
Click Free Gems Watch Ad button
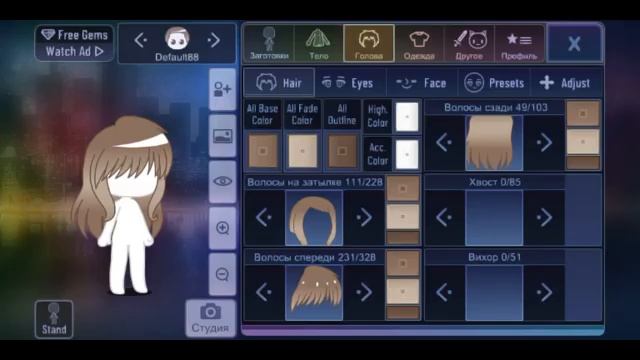click(x=74, y=43)
